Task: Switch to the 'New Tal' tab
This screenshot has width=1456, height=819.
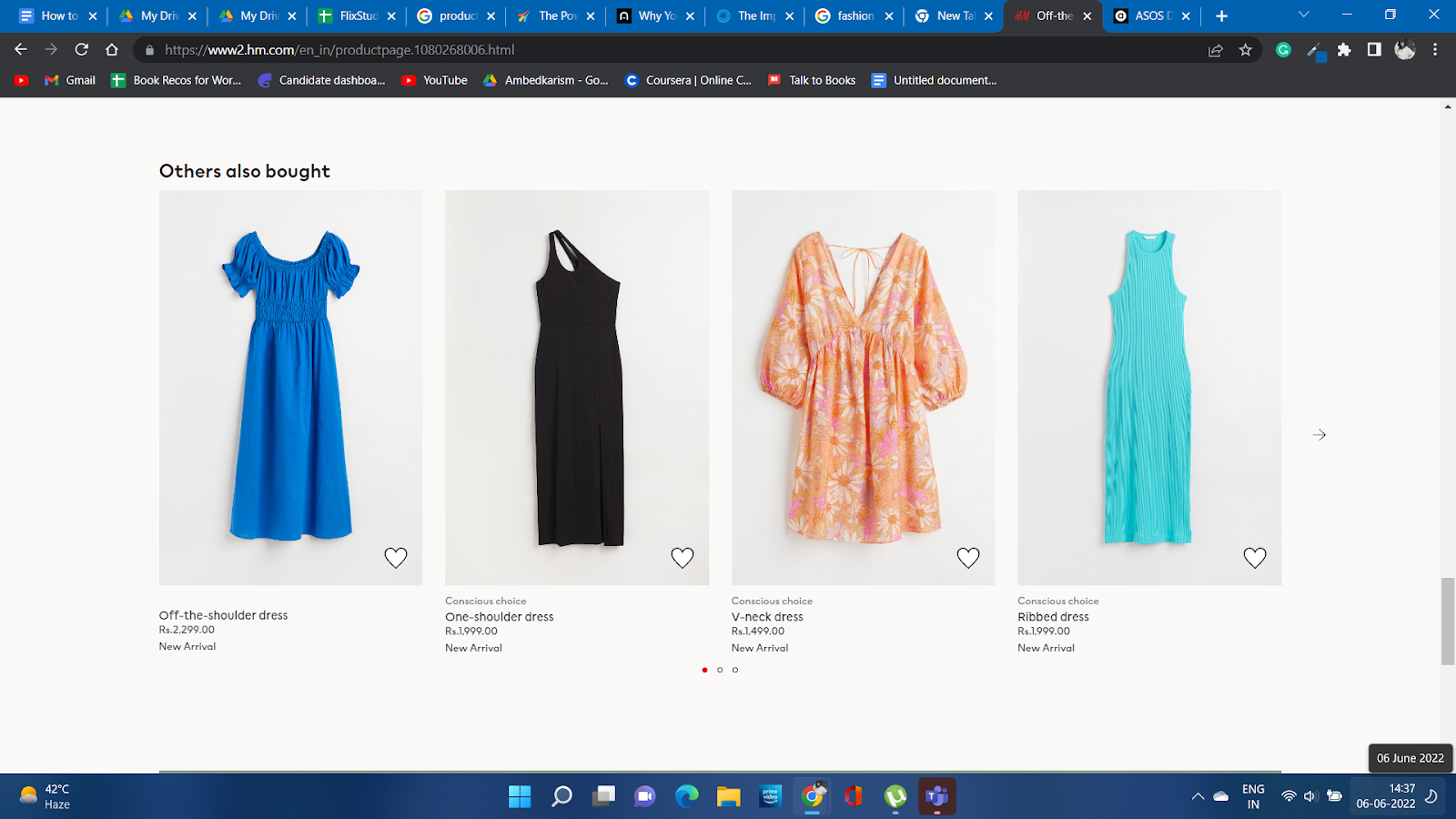Action: click(955, 15)
